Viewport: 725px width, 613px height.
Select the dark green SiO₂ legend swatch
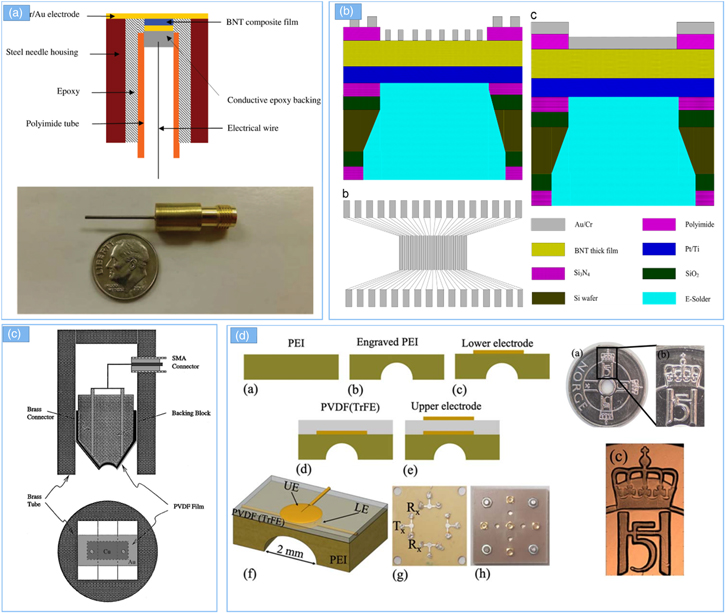click(x=659, y=273)
